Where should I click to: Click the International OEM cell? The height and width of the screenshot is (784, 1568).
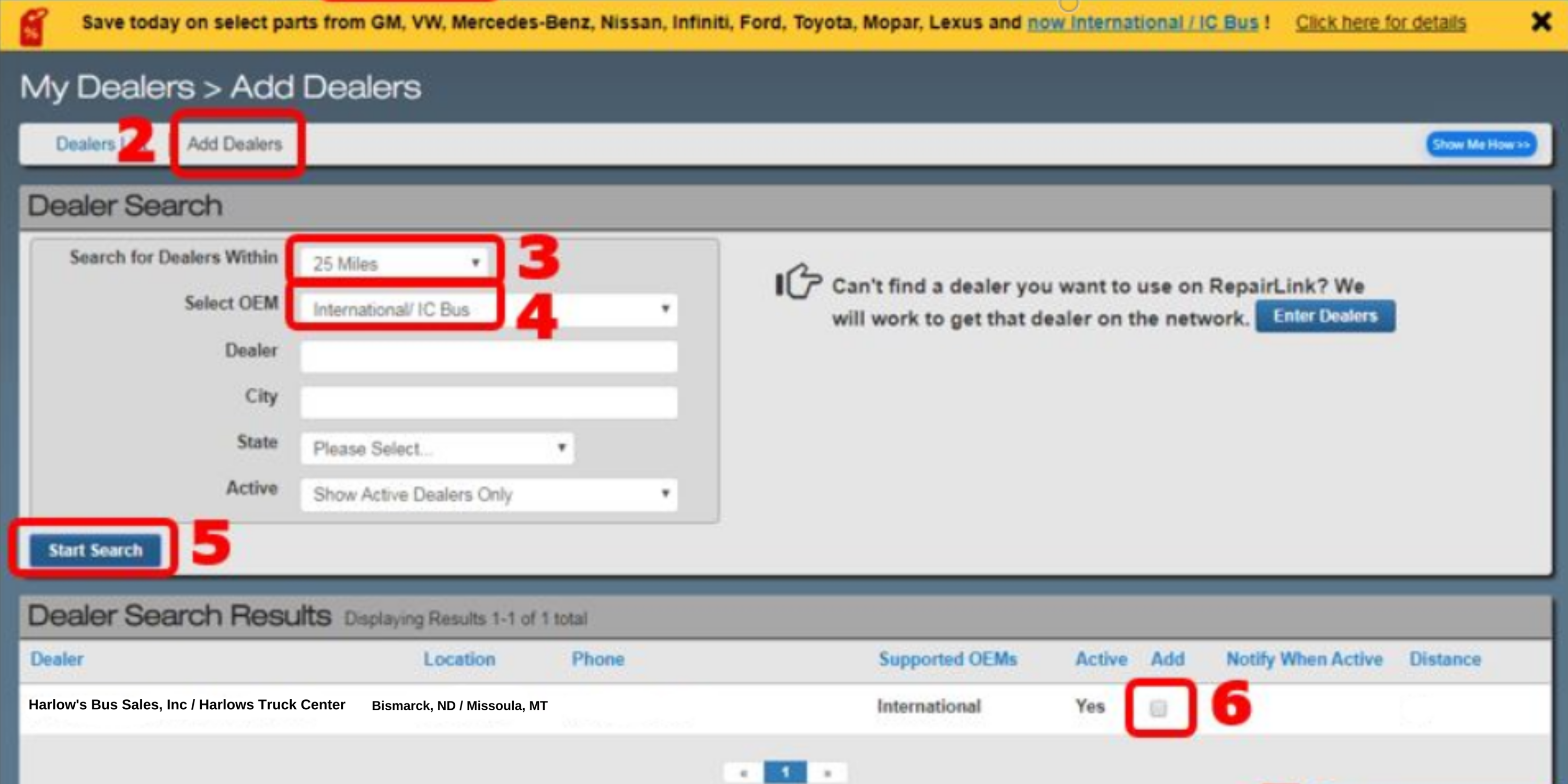pos(929,706)
